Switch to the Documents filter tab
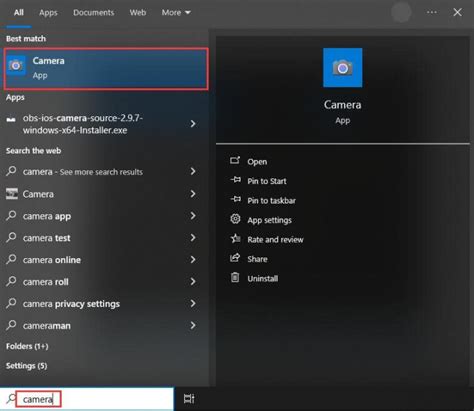 coord(94,13)
